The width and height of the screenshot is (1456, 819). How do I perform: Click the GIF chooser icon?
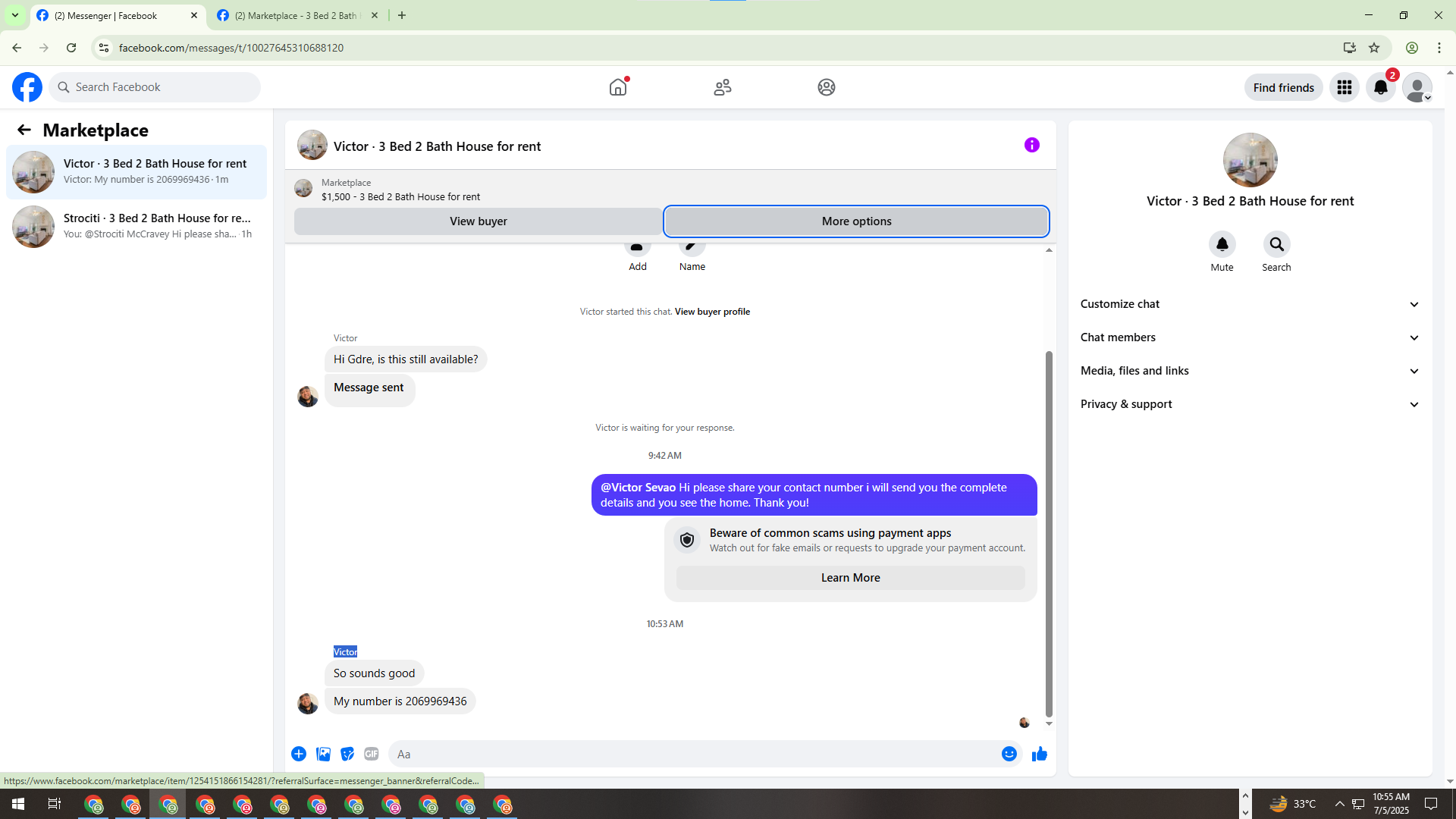[x=371, y=754]
